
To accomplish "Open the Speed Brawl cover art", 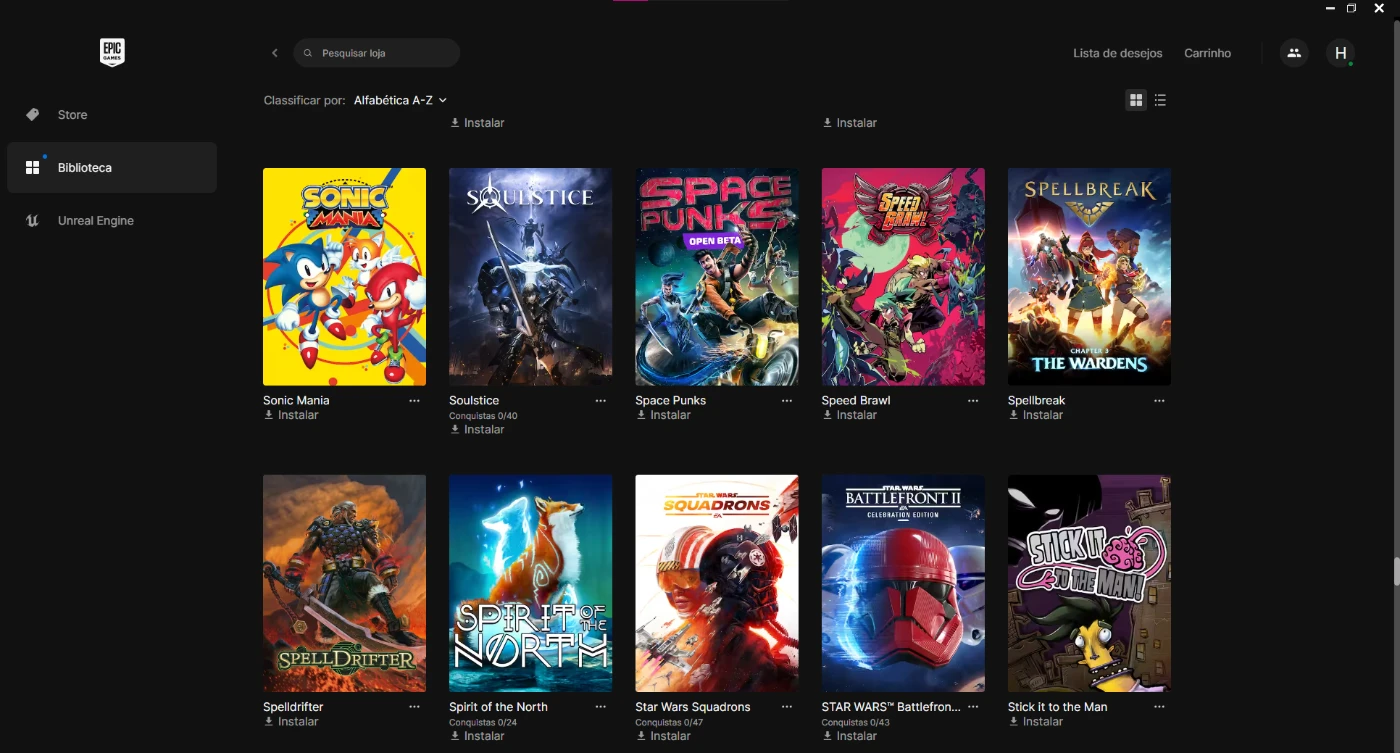I will pos(903,277).
